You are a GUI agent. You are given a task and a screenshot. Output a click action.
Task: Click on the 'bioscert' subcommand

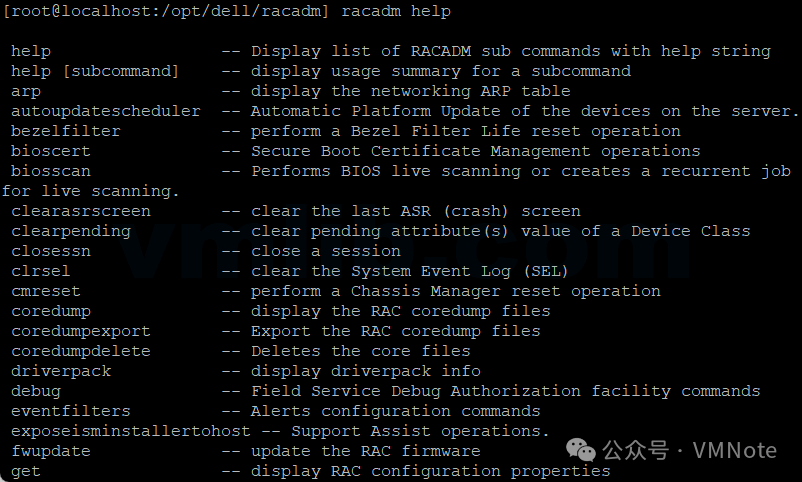tap(50, 151)
